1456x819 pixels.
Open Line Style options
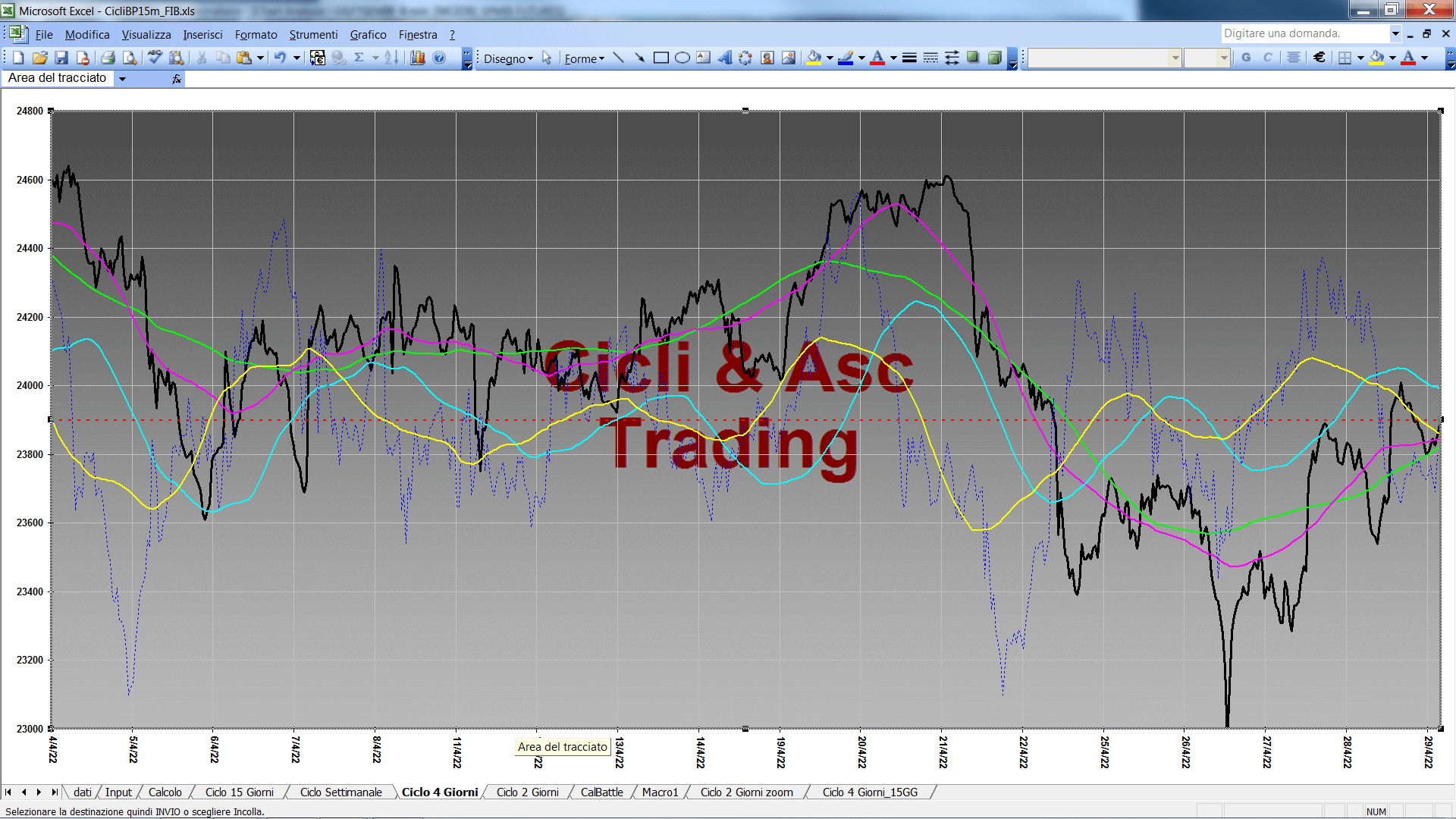[x=909, y=58]
